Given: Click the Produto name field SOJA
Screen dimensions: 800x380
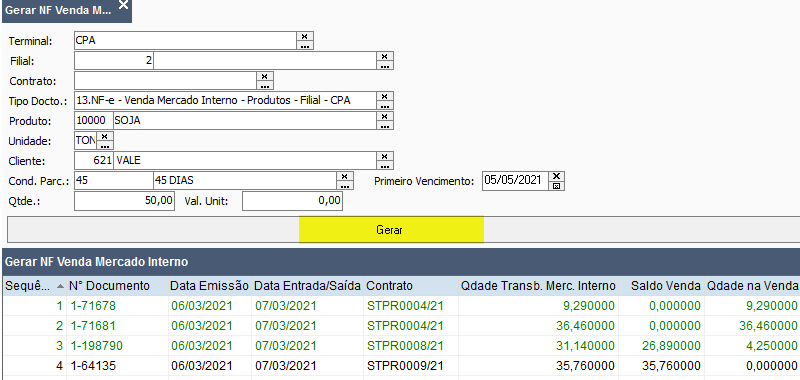Looking at the screenshot, I should click(244, 121).
